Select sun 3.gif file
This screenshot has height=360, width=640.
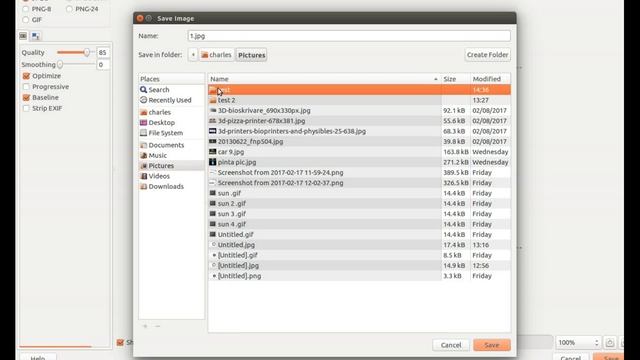[359, 214]
